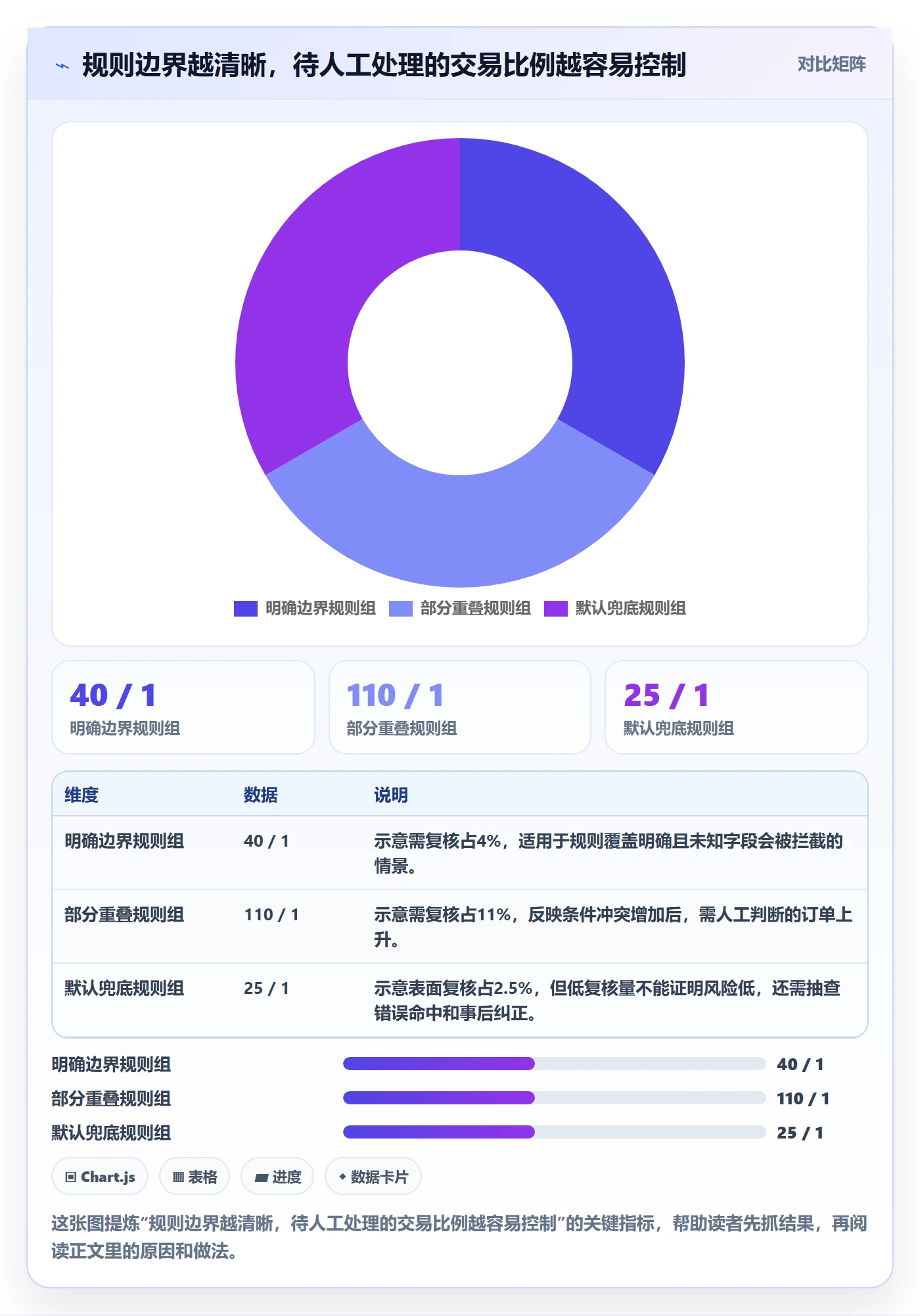
Task: Click the 部分重叠规则组 legend label
Action: click(475, 609)
